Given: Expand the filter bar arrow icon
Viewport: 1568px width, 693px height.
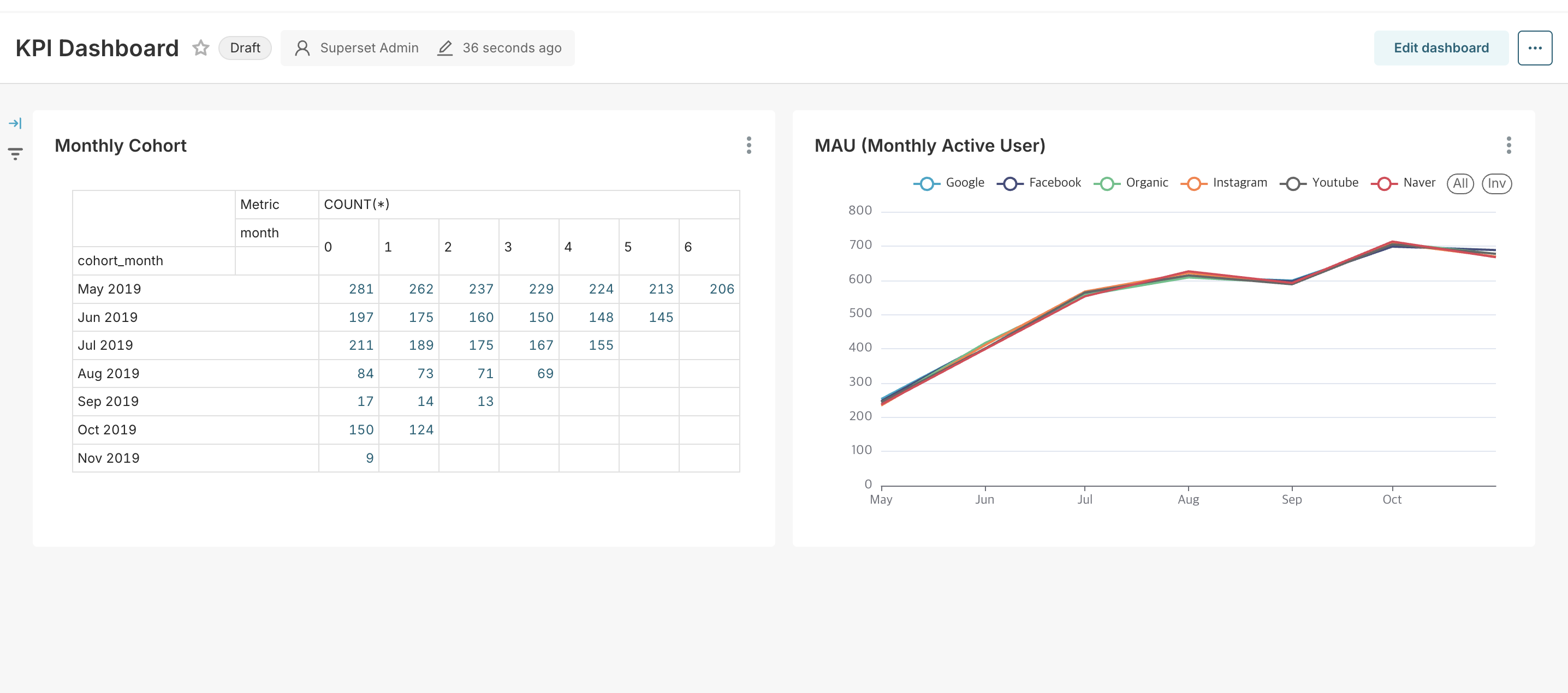Looking at the screenshot, I should [15, 123].
